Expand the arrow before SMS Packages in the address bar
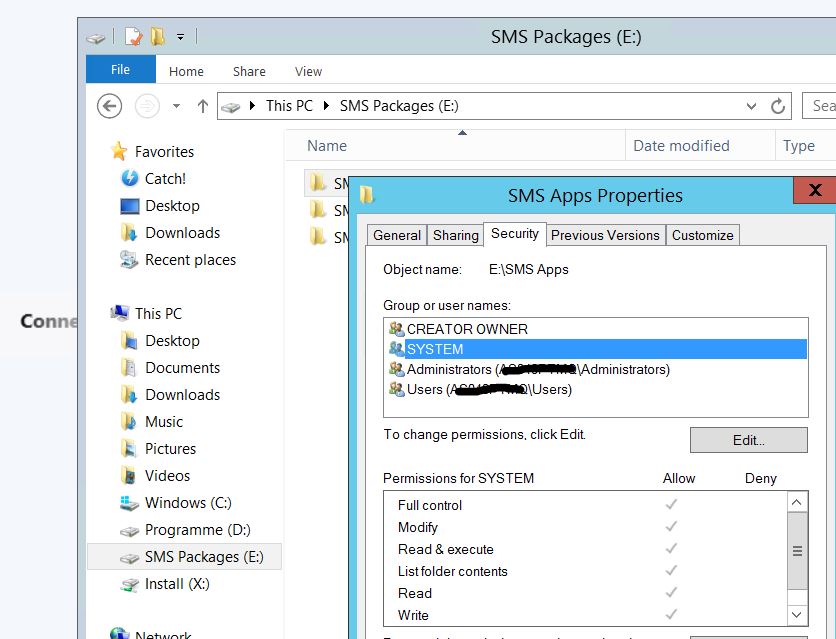Image resolution: width=836 pixels, height=639 pixels. point(326,106)
